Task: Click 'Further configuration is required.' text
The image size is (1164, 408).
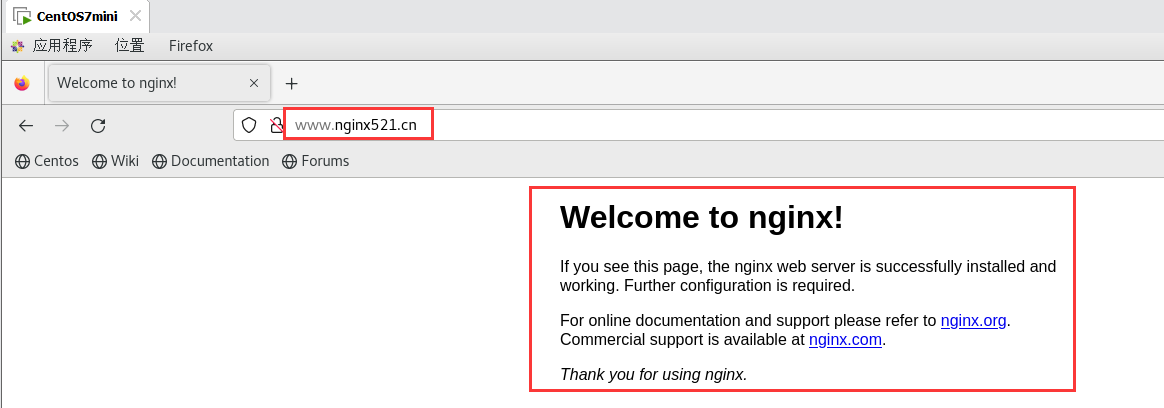Action: coord(739,286)
